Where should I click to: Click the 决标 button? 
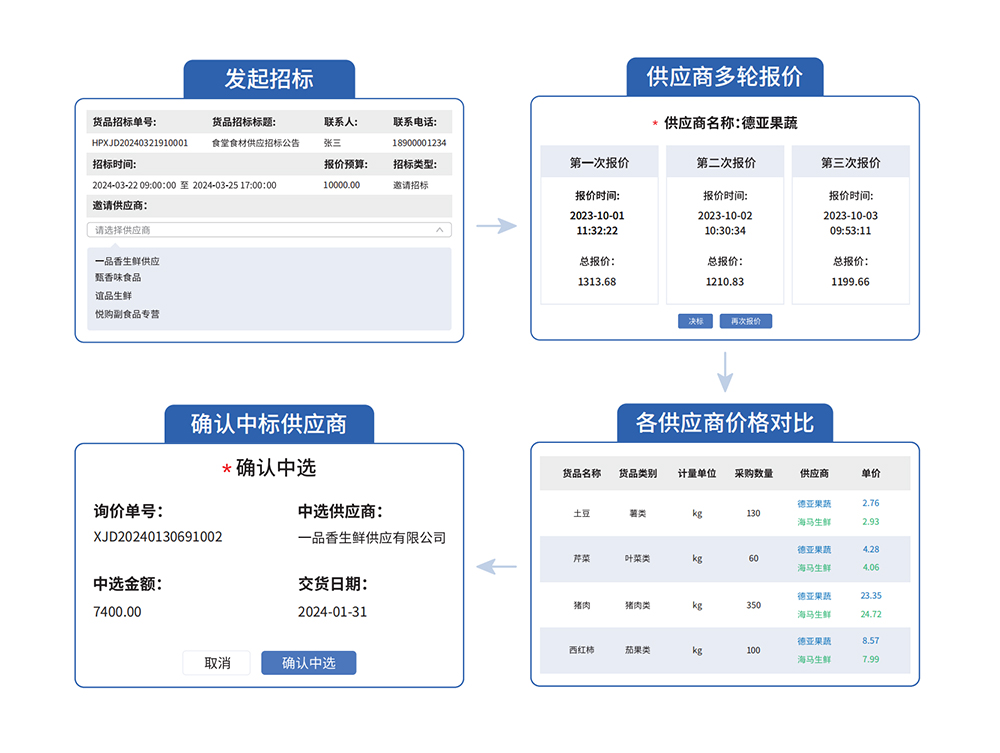(x=695, y=321)
